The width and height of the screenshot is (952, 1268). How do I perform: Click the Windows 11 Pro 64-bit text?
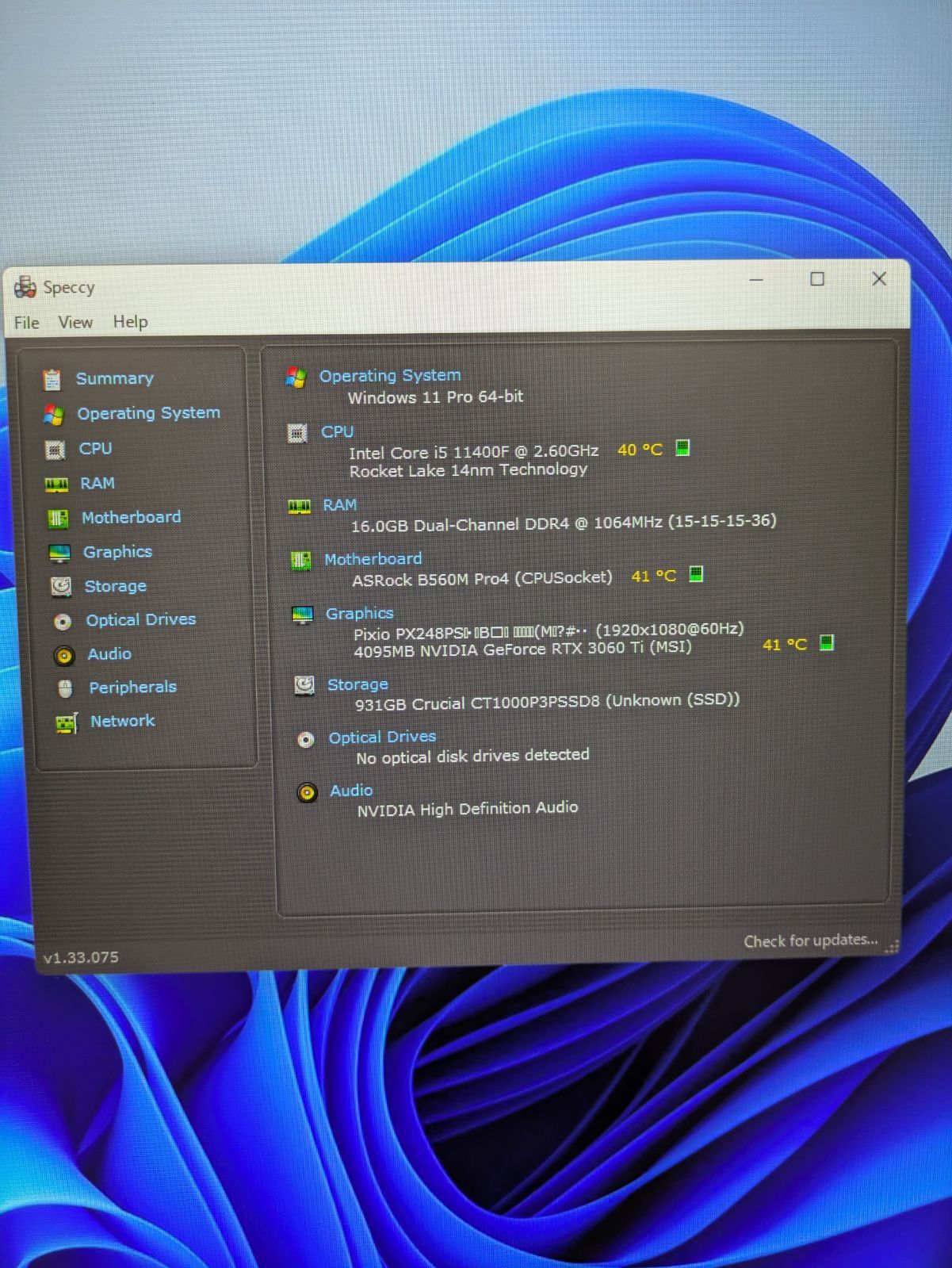point(436,396)
